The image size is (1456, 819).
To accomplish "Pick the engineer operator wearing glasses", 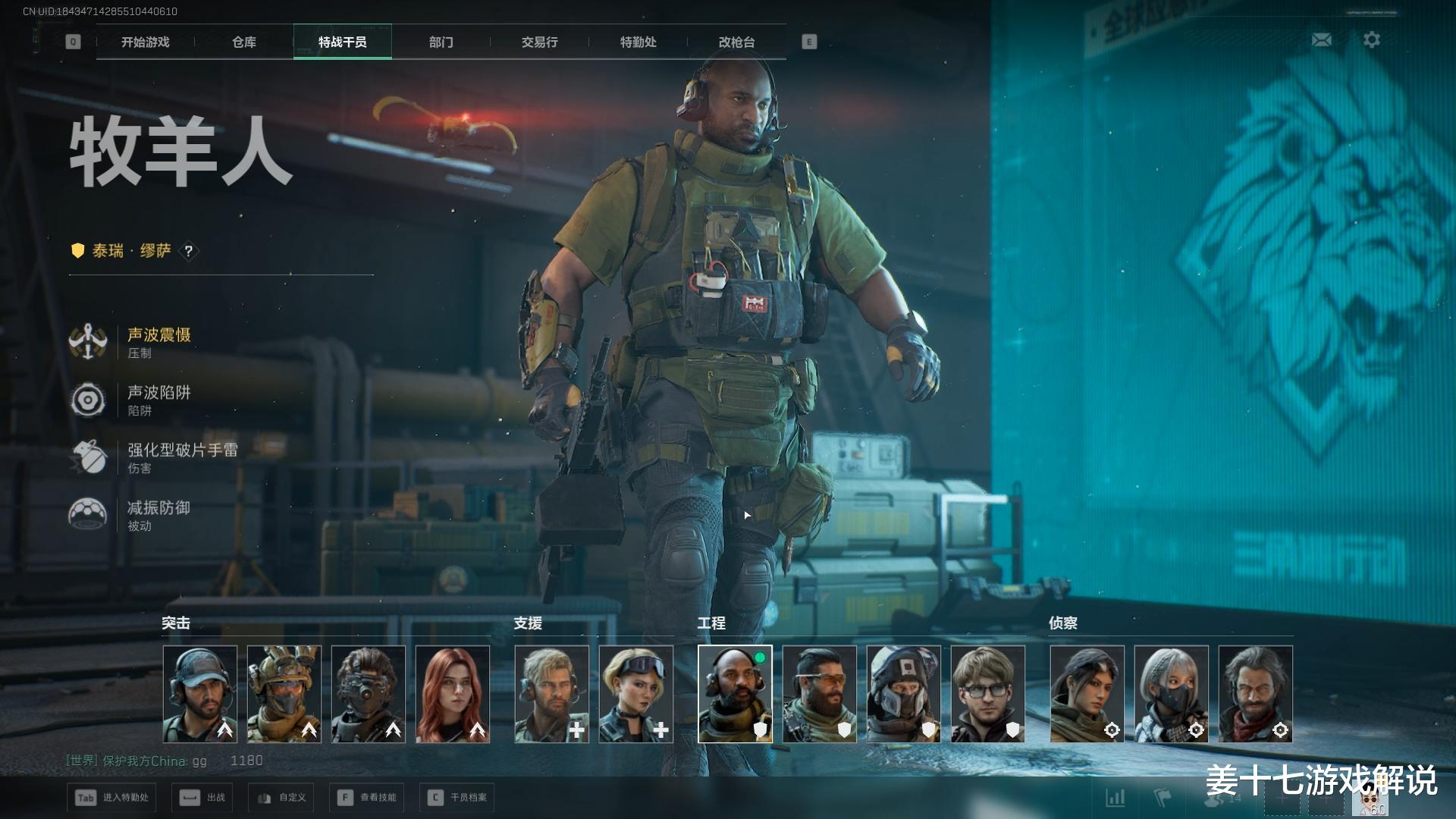I will click(987, 694).
